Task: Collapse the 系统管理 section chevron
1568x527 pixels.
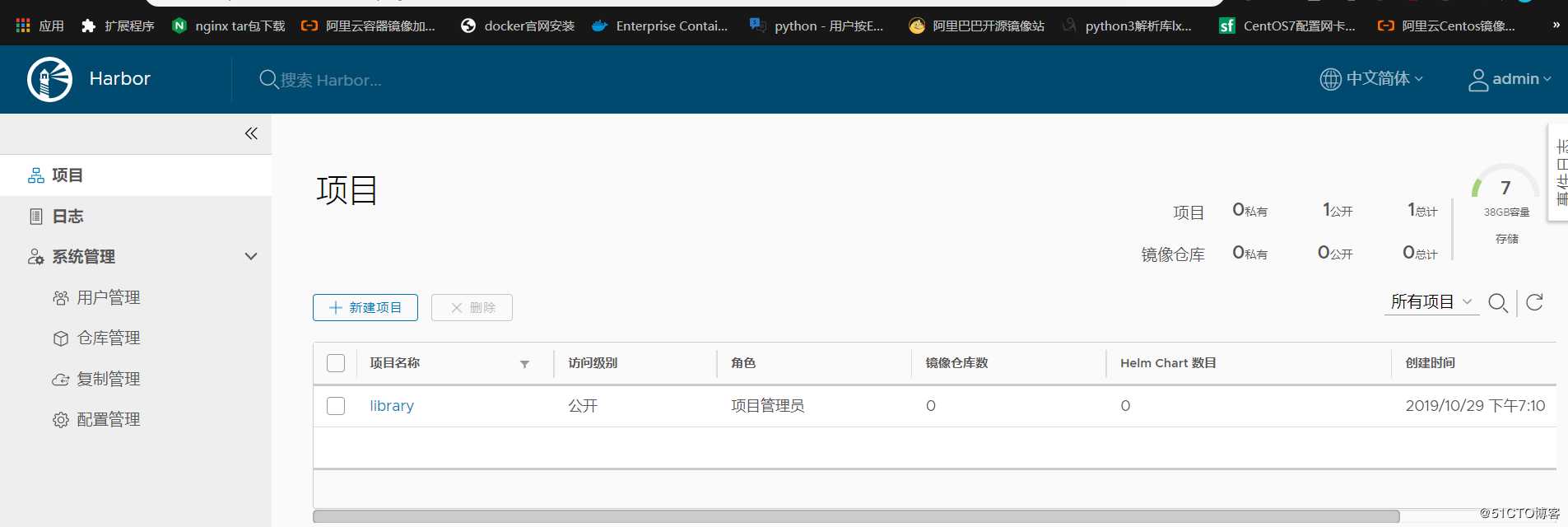Action: (251, 257)
